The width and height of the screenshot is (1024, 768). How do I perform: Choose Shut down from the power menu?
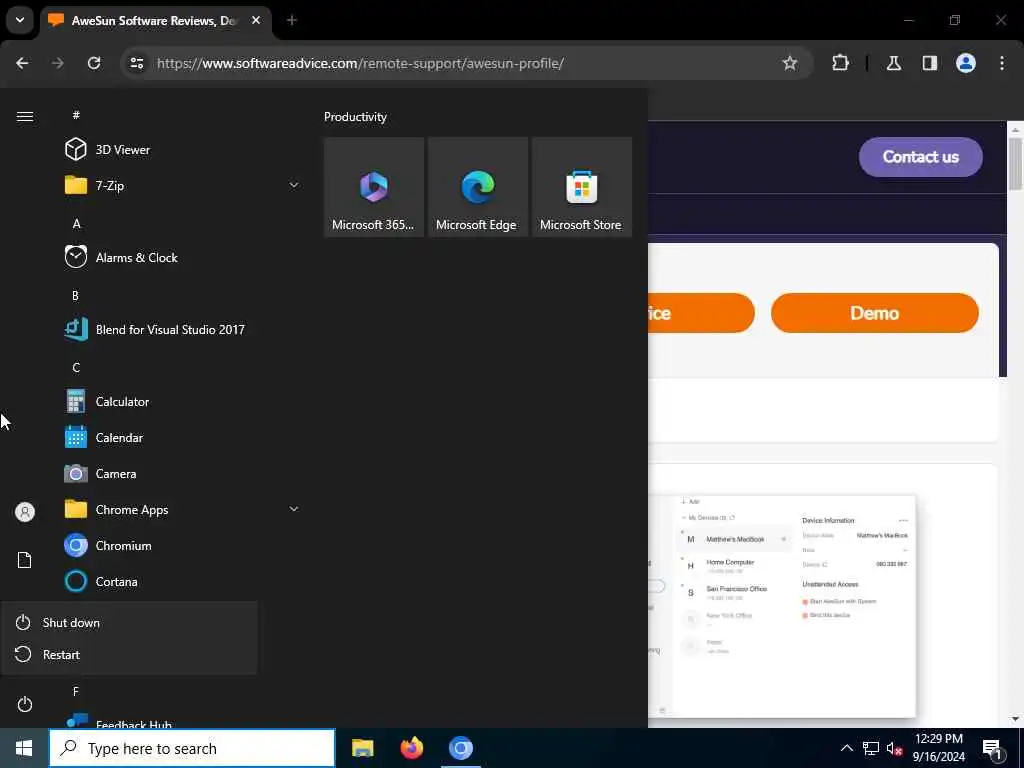129,622
